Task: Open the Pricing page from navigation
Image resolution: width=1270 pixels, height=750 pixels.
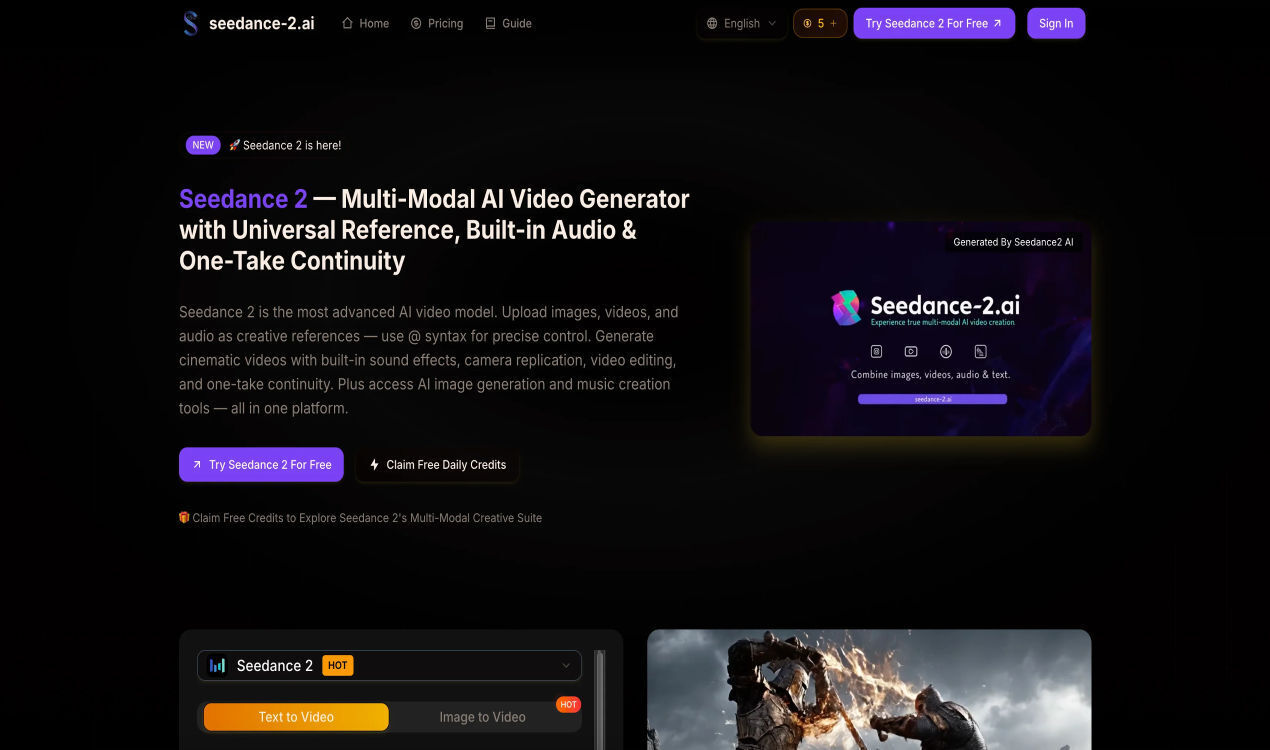Action: 445,23
